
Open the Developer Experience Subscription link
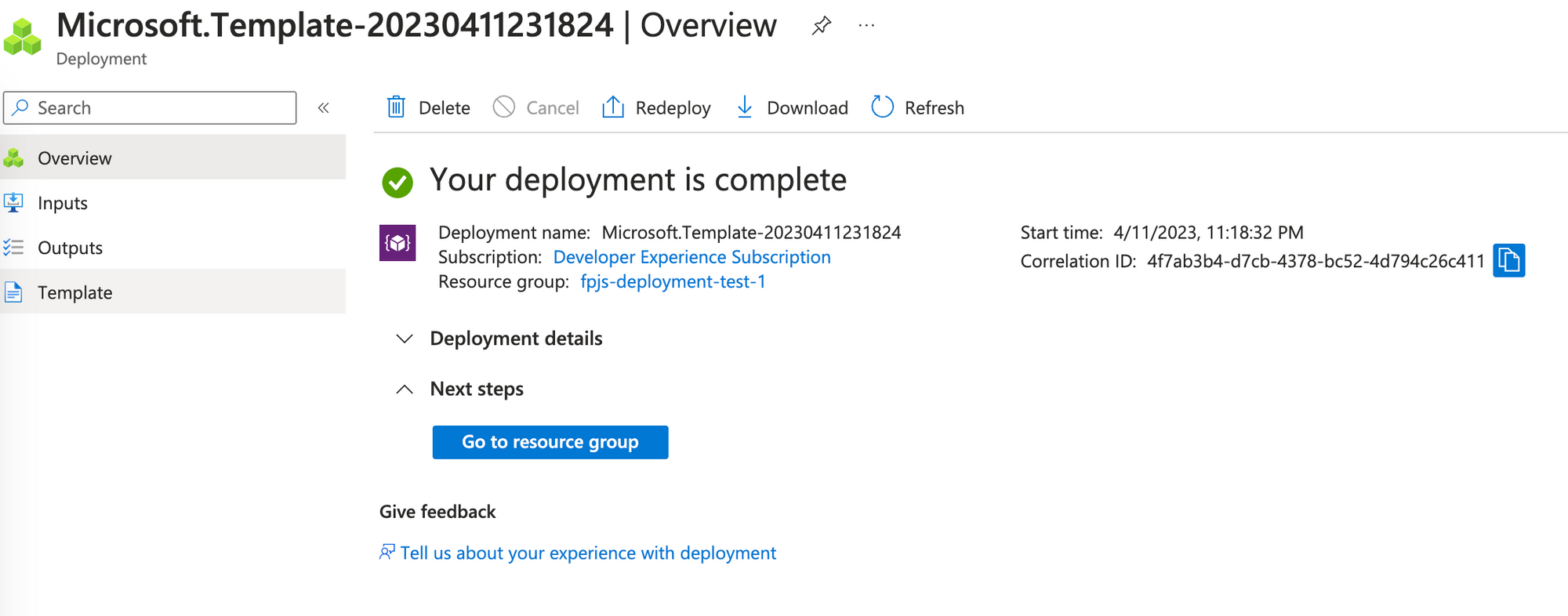pyautogui.click(x=692, y=257)
